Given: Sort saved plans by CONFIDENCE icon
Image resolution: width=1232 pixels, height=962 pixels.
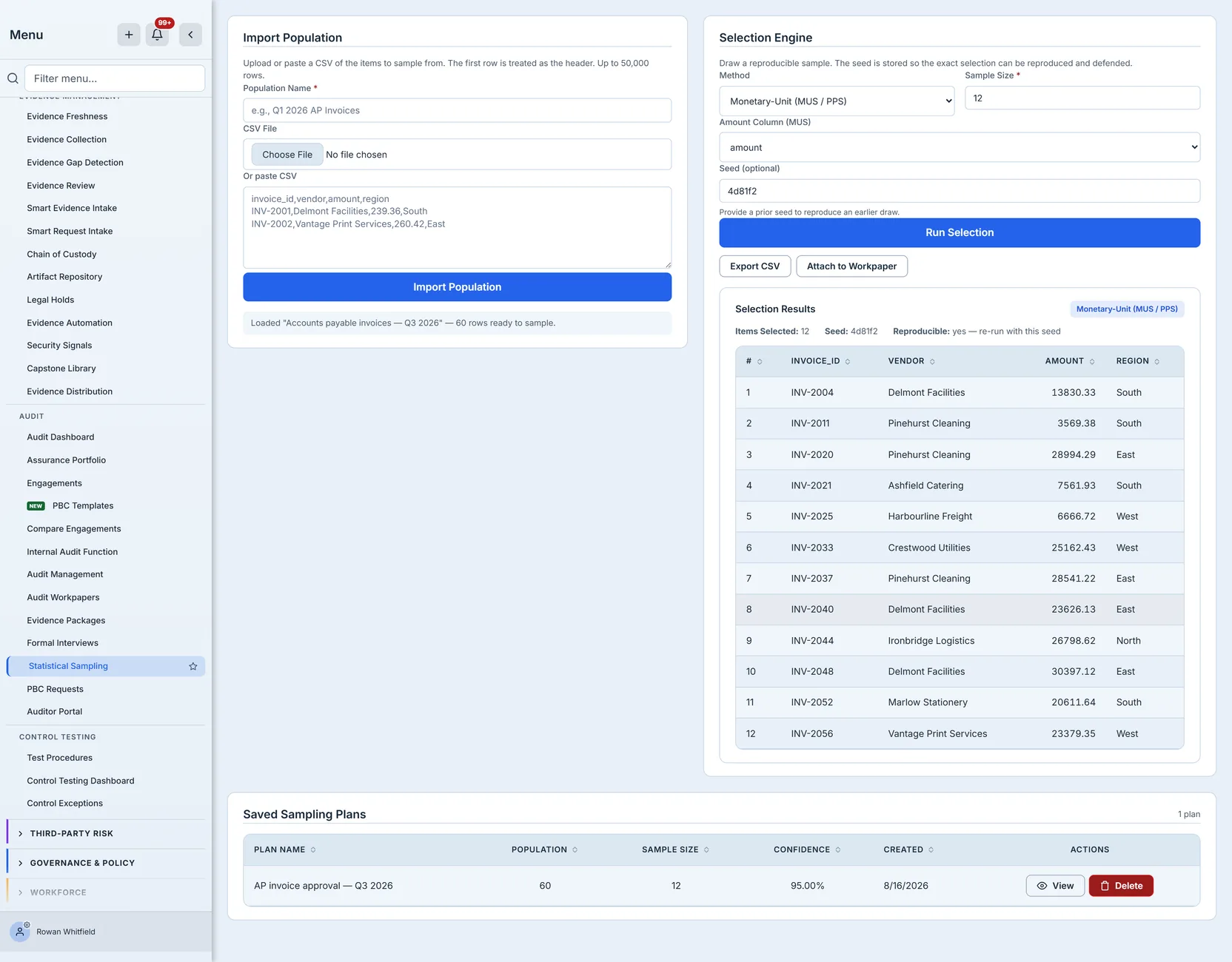Looking at the screenshot, I should pyautogui.click(x=838, y=850).
